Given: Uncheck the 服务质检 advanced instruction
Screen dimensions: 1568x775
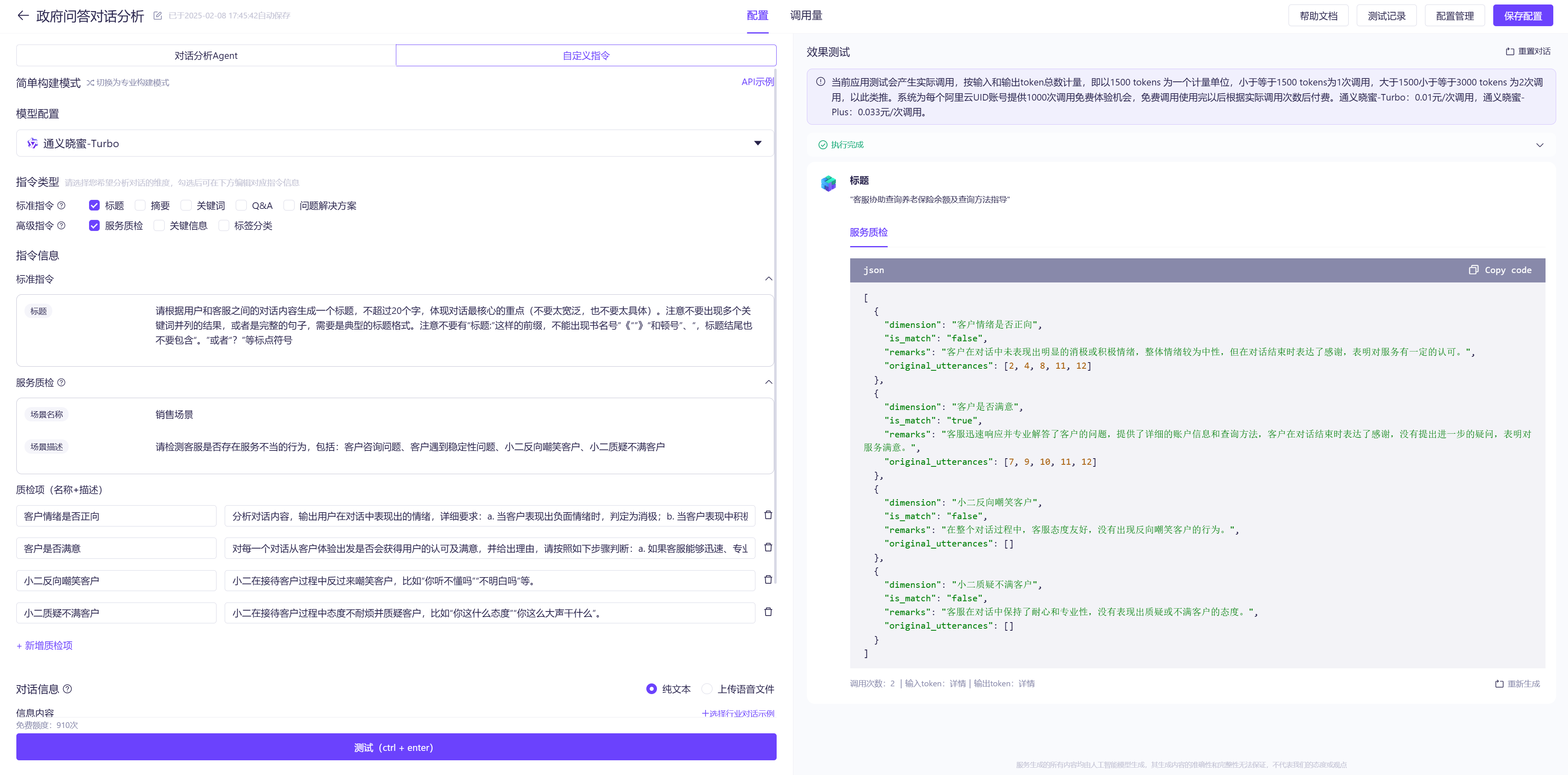Looking at the screenshot, I should 94,226.
